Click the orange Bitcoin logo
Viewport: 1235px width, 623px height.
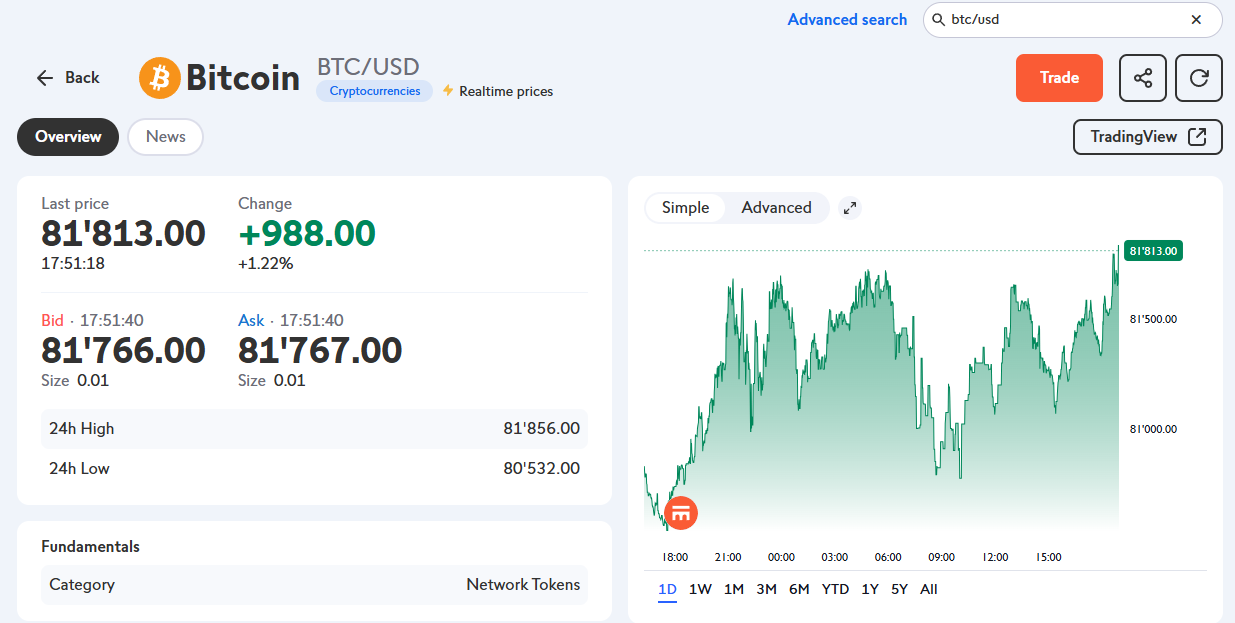[160, 77]
